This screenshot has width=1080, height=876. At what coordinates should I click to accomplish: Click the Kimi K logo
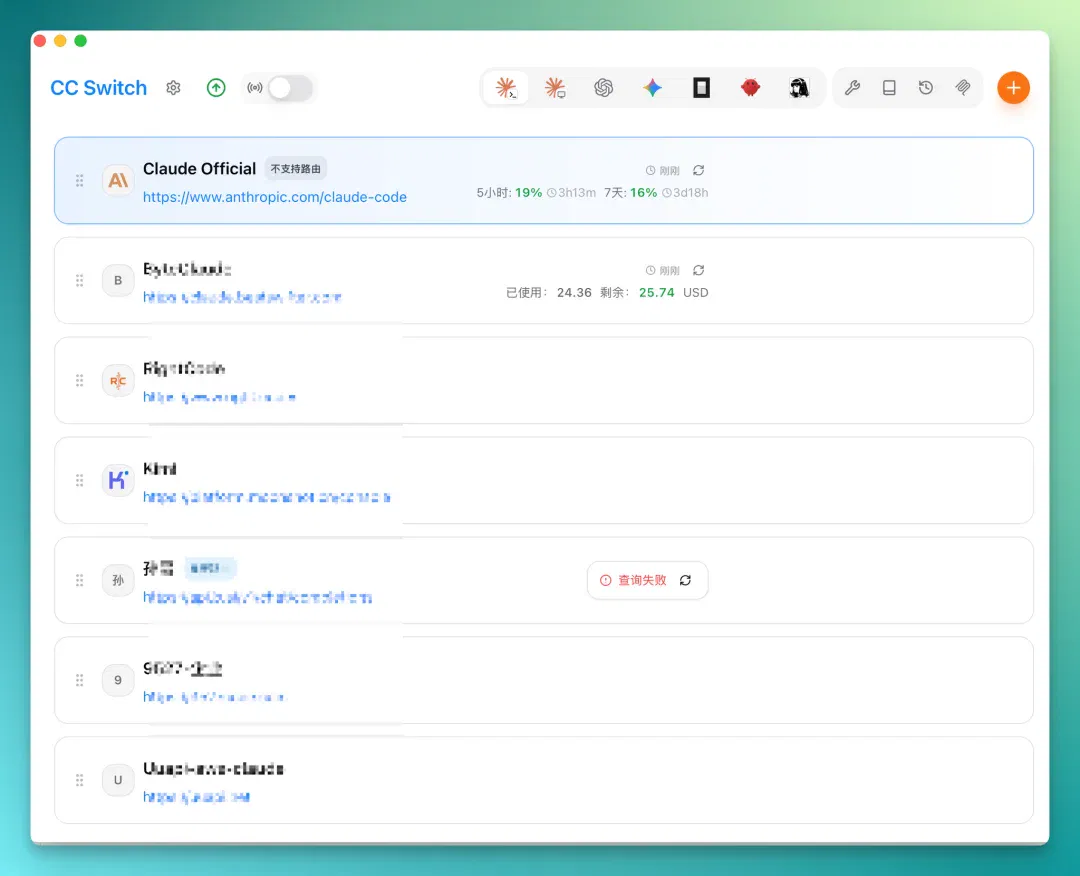pos(118,480)
